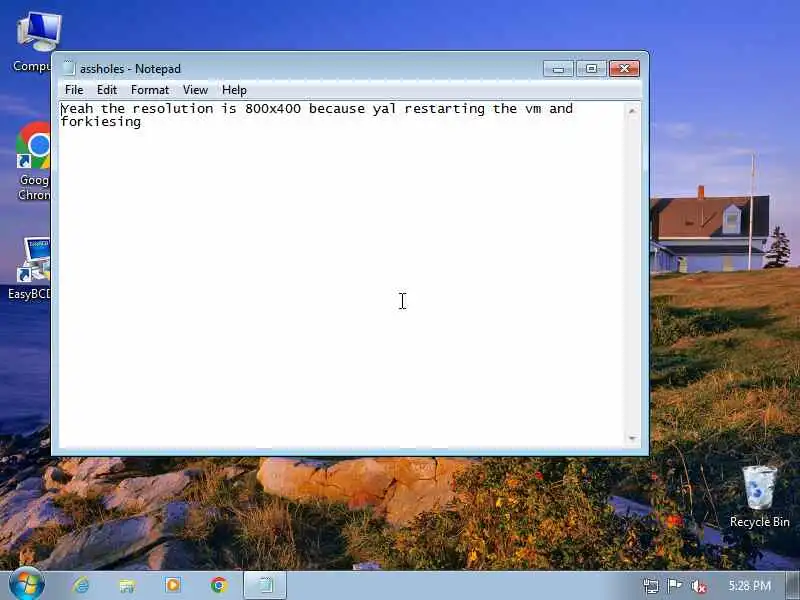Click the Show Desktop button
This screenshot has width=800, height=600.
pyautogui.click(x=792, y=586)
